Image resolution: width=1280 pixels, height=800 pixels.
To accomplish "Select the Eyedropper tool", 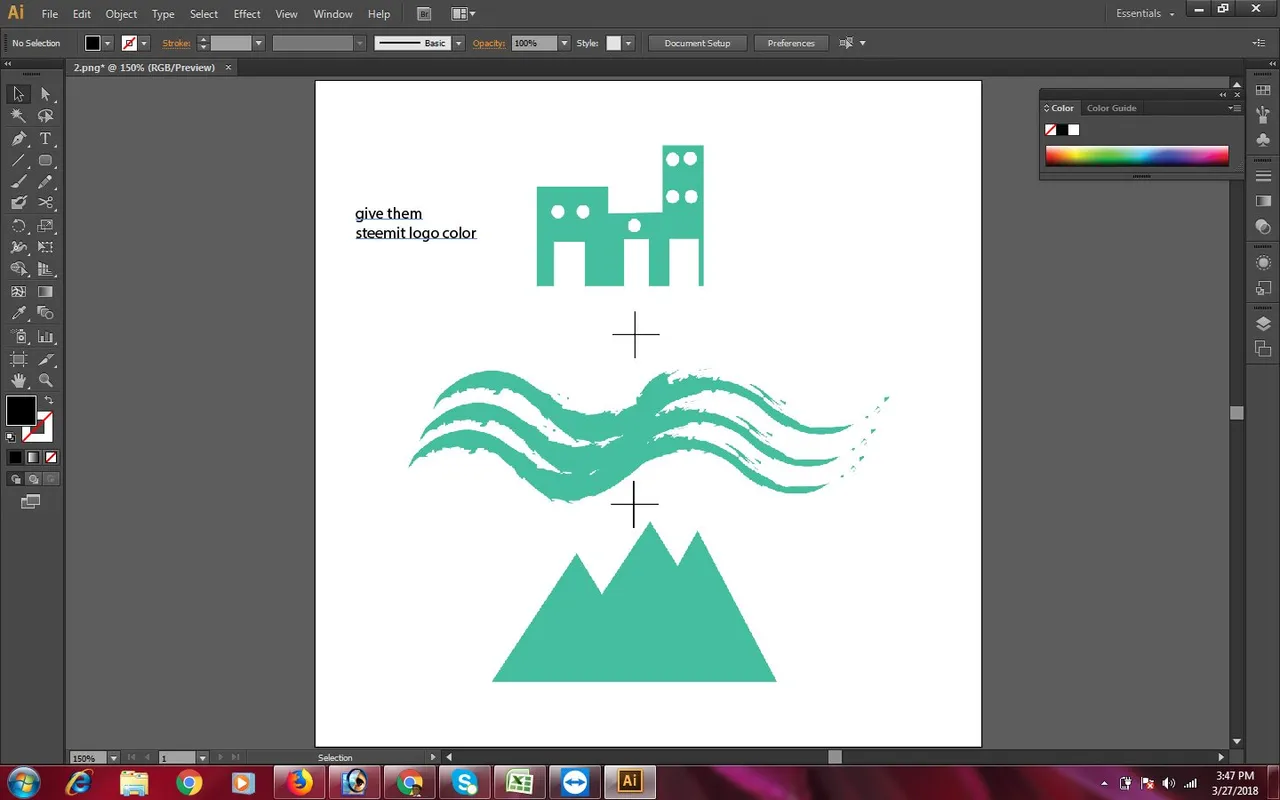I will (x=18, y=313).
